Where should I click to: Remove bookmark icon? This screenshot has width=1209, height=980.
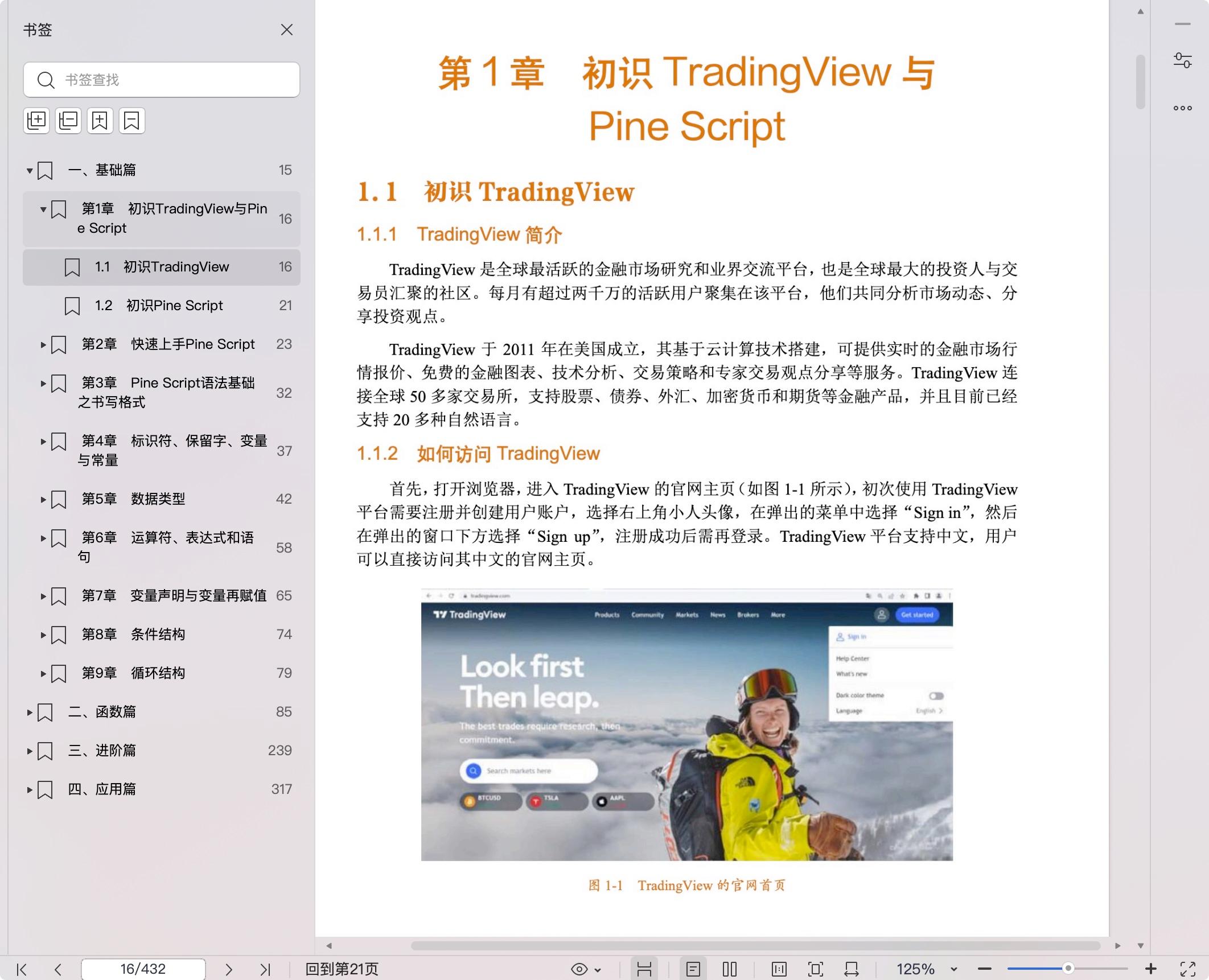[x=132, y=121]
